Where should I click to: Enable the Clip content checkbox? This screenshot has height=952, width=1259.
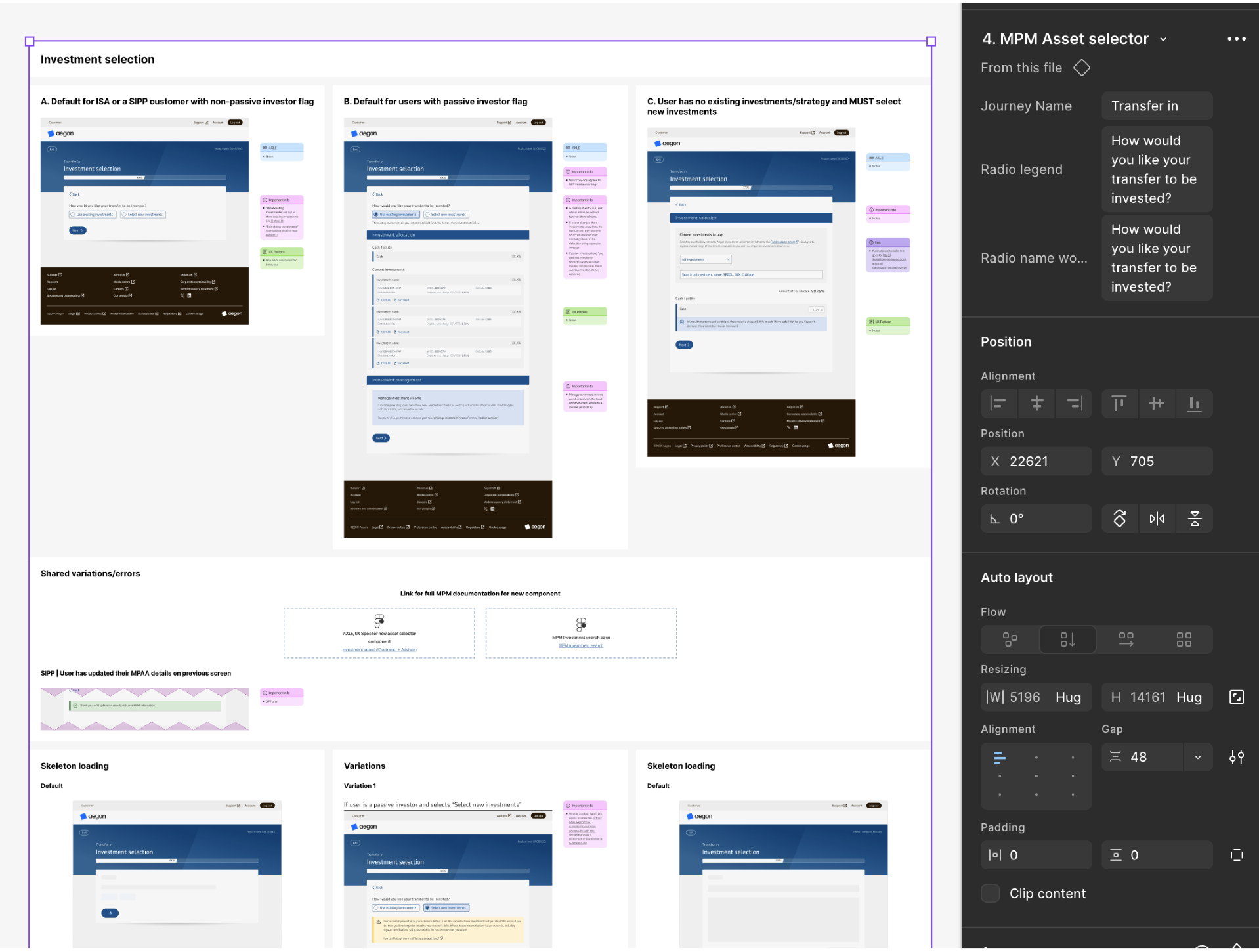tap(990, 894)
